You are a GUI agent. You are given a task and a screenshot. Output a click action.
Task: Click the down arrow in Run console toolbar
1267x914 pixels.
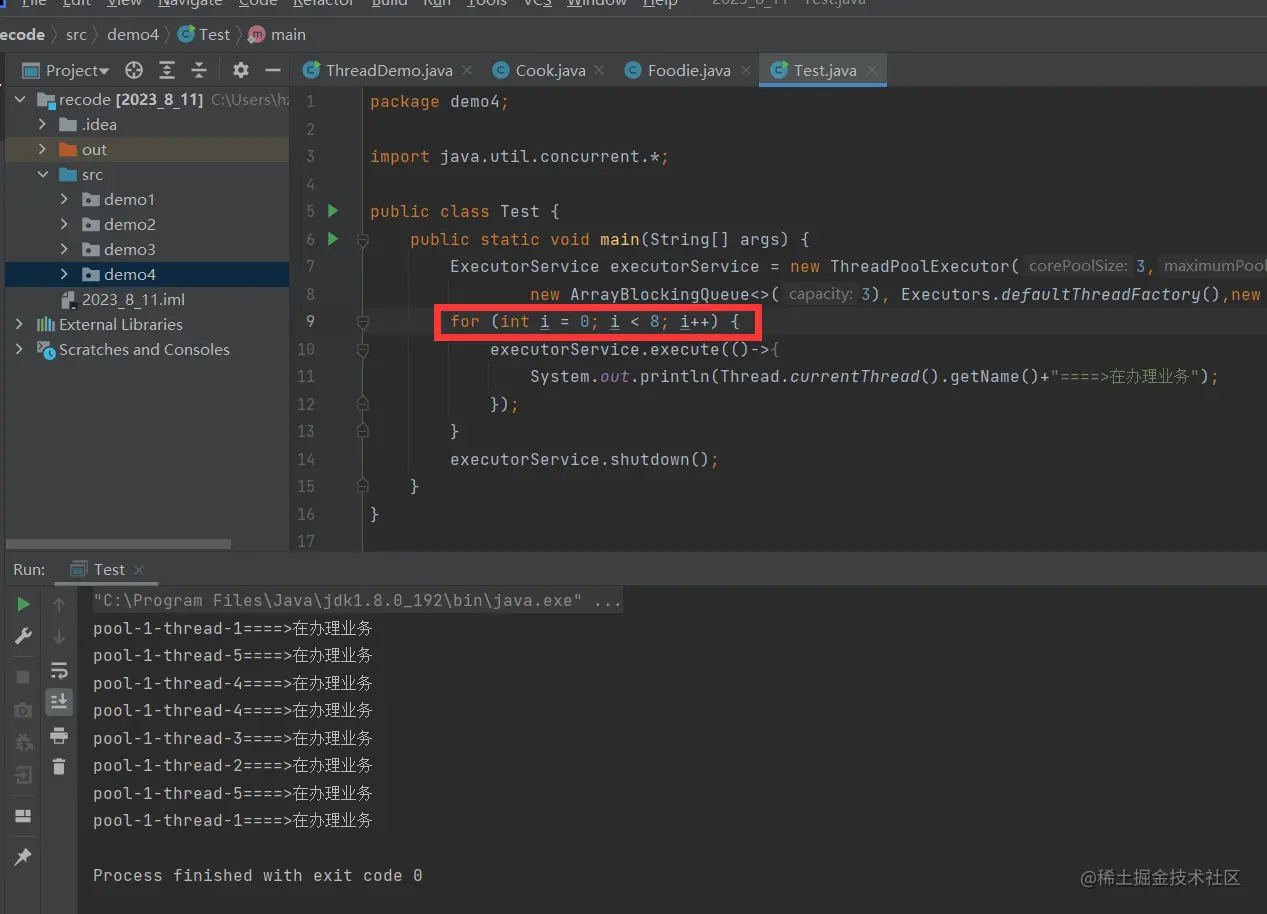pyautogui.click(x=59, y=636)
